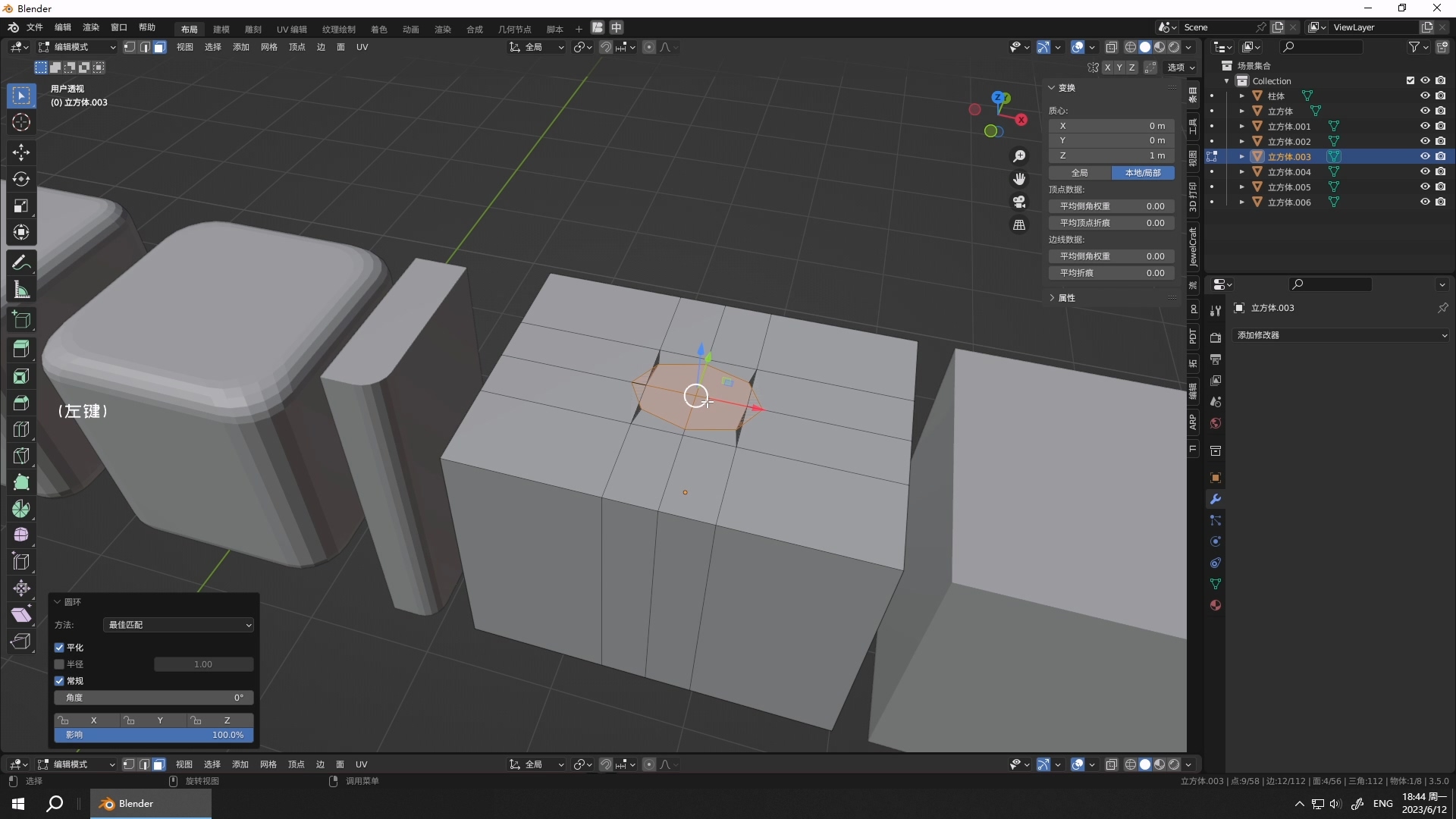
Task: Choose the Measure ruler tool
Action: pos(21,290)
